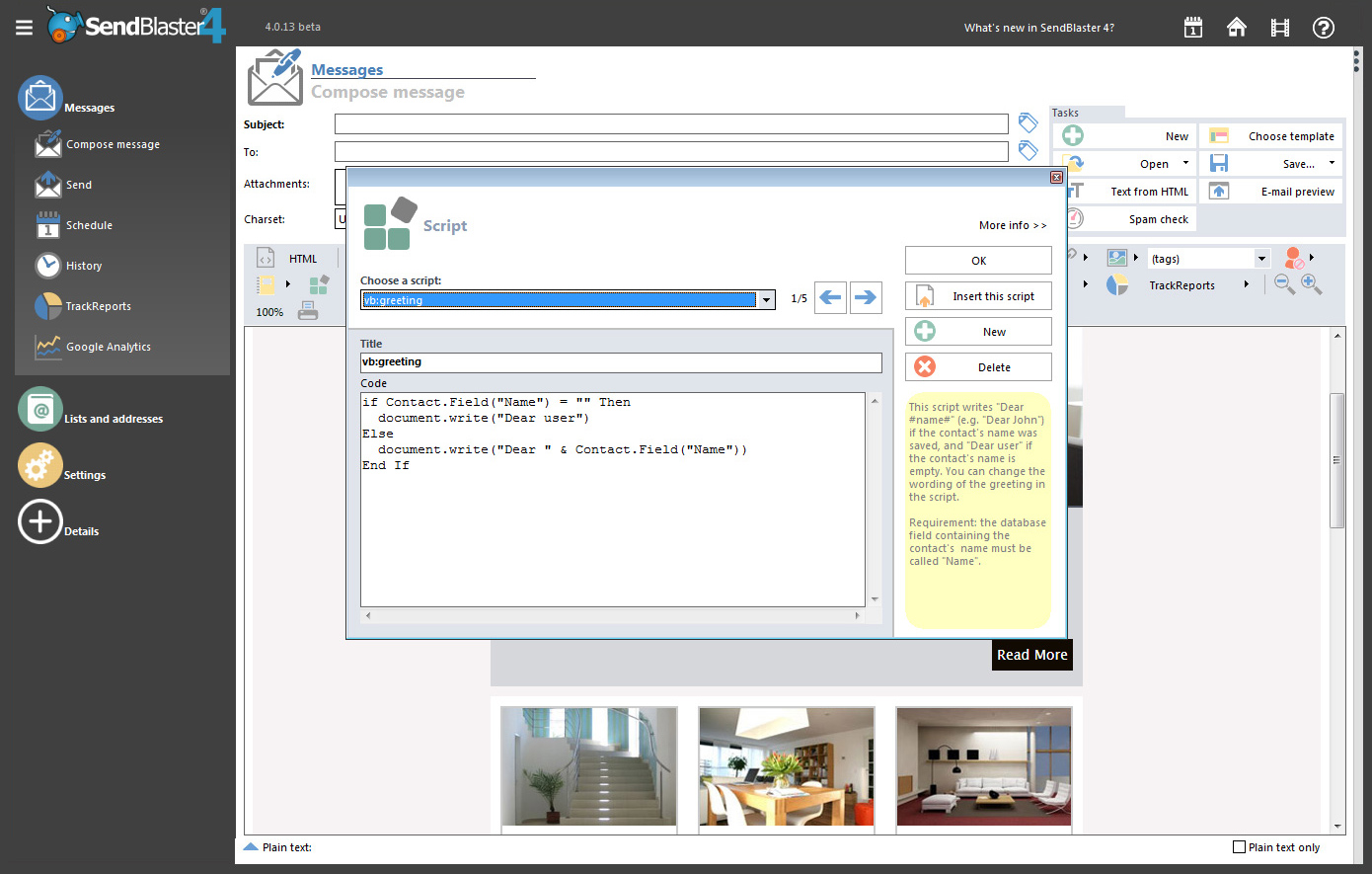
Task: Click the living room sofa thumbnail
Action: 984,766
